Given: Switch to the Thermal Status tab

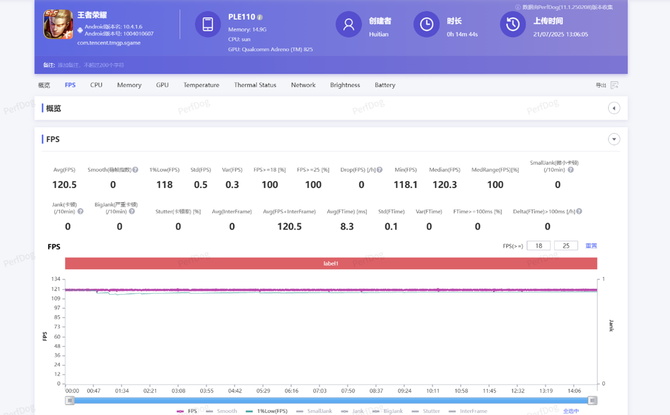Looking at the screenshot, I should pos(255,85).
